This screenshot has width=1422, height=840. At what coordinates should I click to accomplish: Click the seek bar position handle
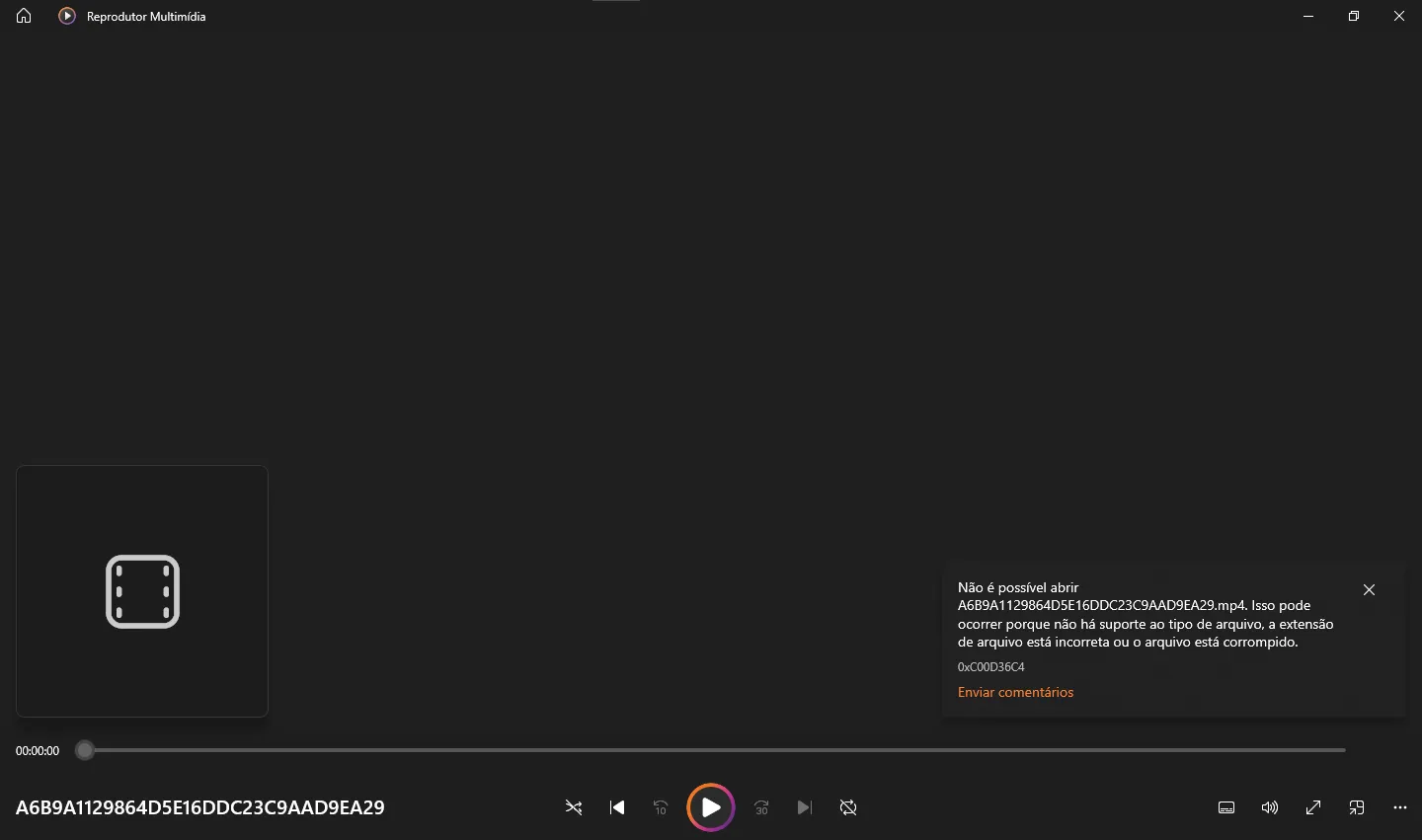point(85,750)
